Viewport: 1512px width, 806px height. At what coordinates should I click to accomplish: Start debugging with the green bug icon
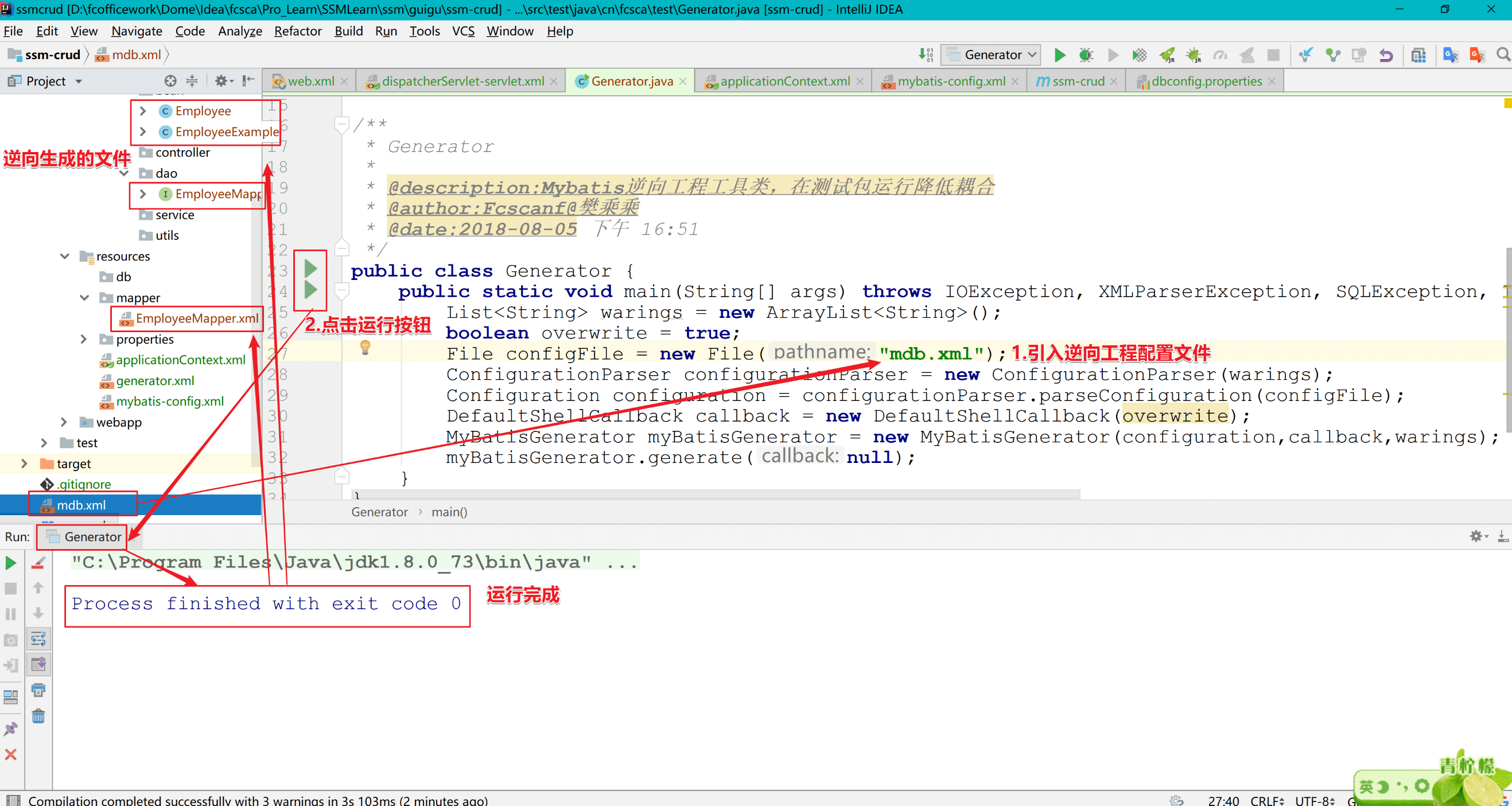tap(1086, 55)
